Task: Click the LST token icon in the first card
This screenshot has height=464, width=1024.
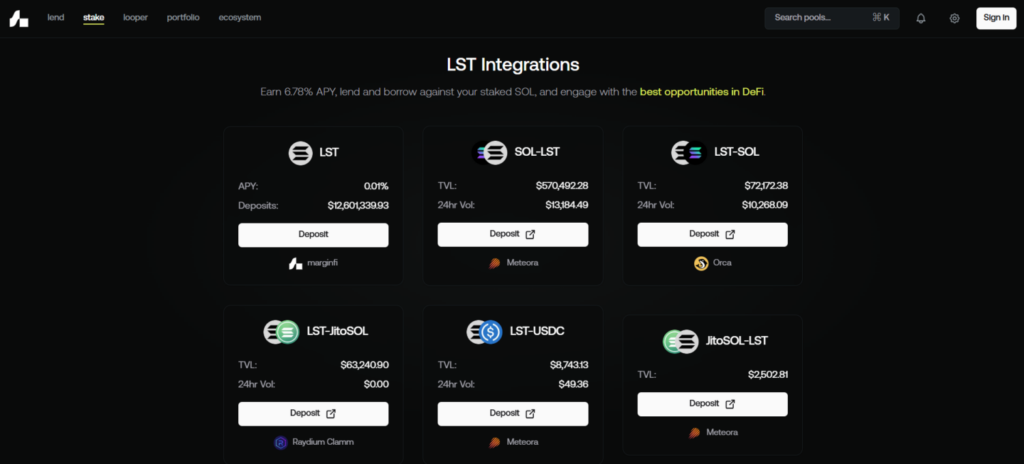Action: pos(300,153)
